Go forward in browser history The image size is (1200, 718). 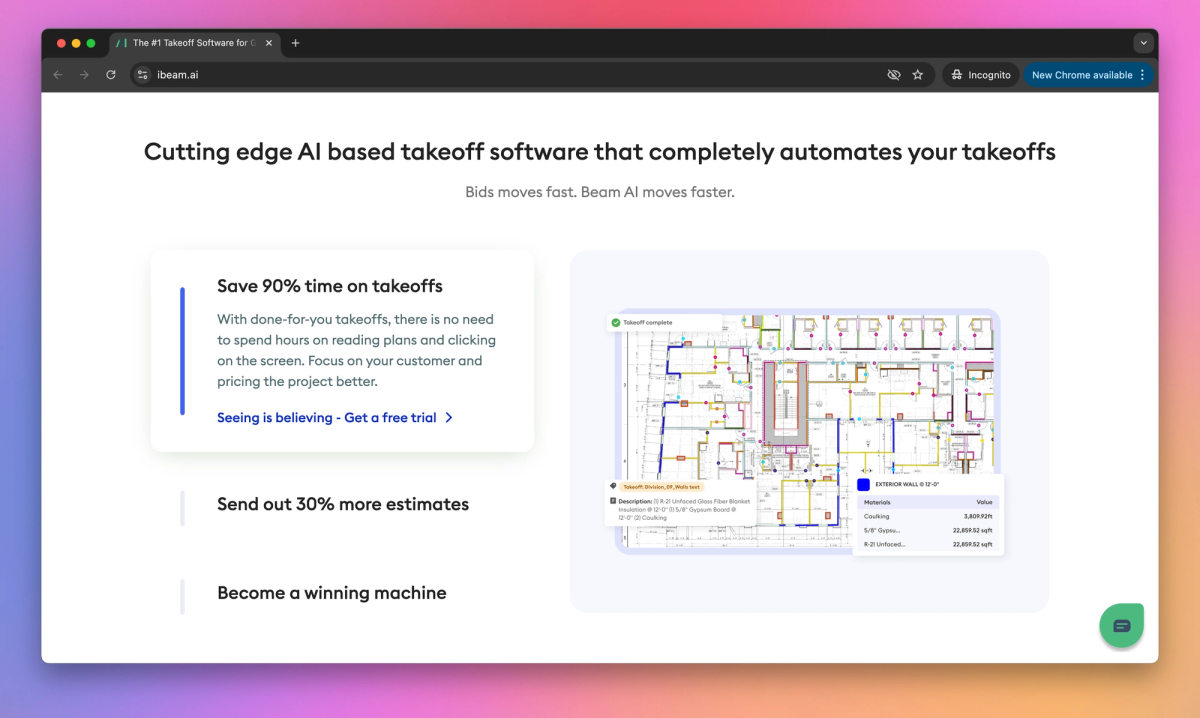pos(84,75)
